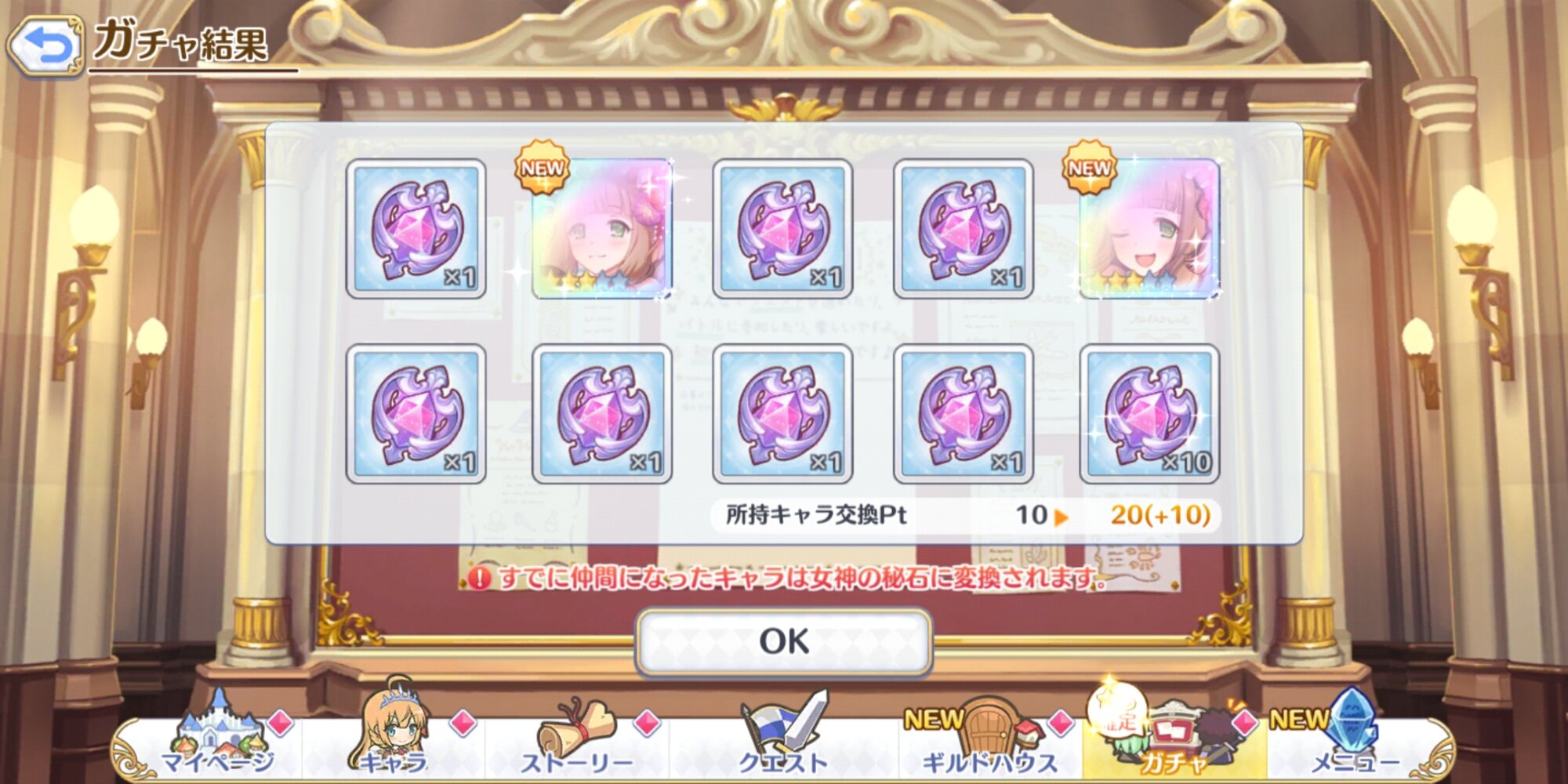Image resolution: width=1568 pixels, height=784 pixels.
Task: Tap the first memory stone in top row
Action: (416, 228)
